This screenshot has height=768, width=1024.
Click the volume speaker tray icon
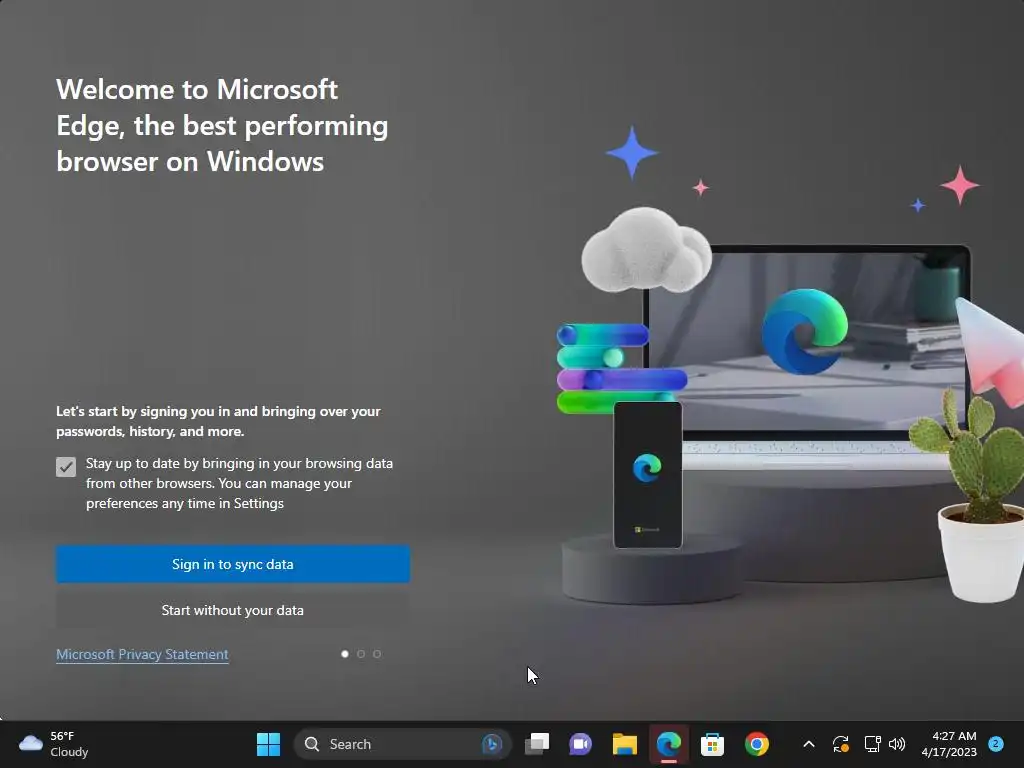(897, 744)
